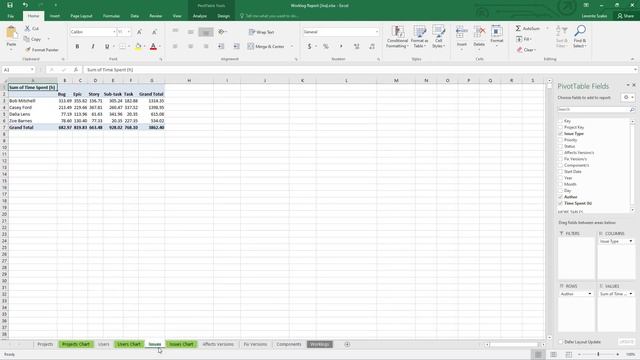This screenshot has width=640, height=360.
Task: Switch to the Page Layout tab
Action: (81, 16)
